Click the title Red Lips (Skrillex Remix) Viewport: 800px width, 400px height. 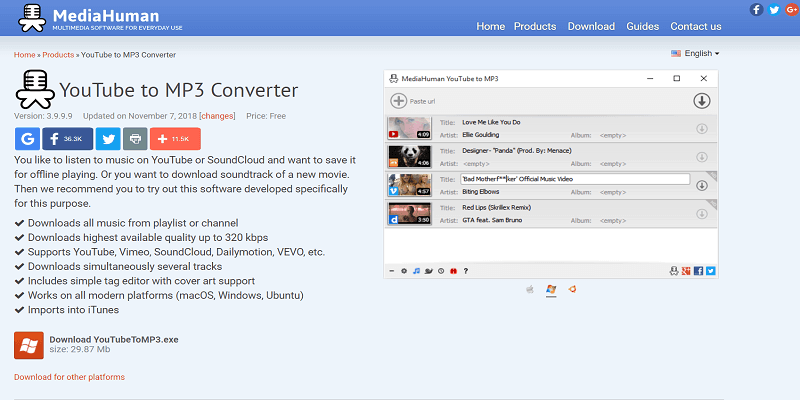coord(496,208)
